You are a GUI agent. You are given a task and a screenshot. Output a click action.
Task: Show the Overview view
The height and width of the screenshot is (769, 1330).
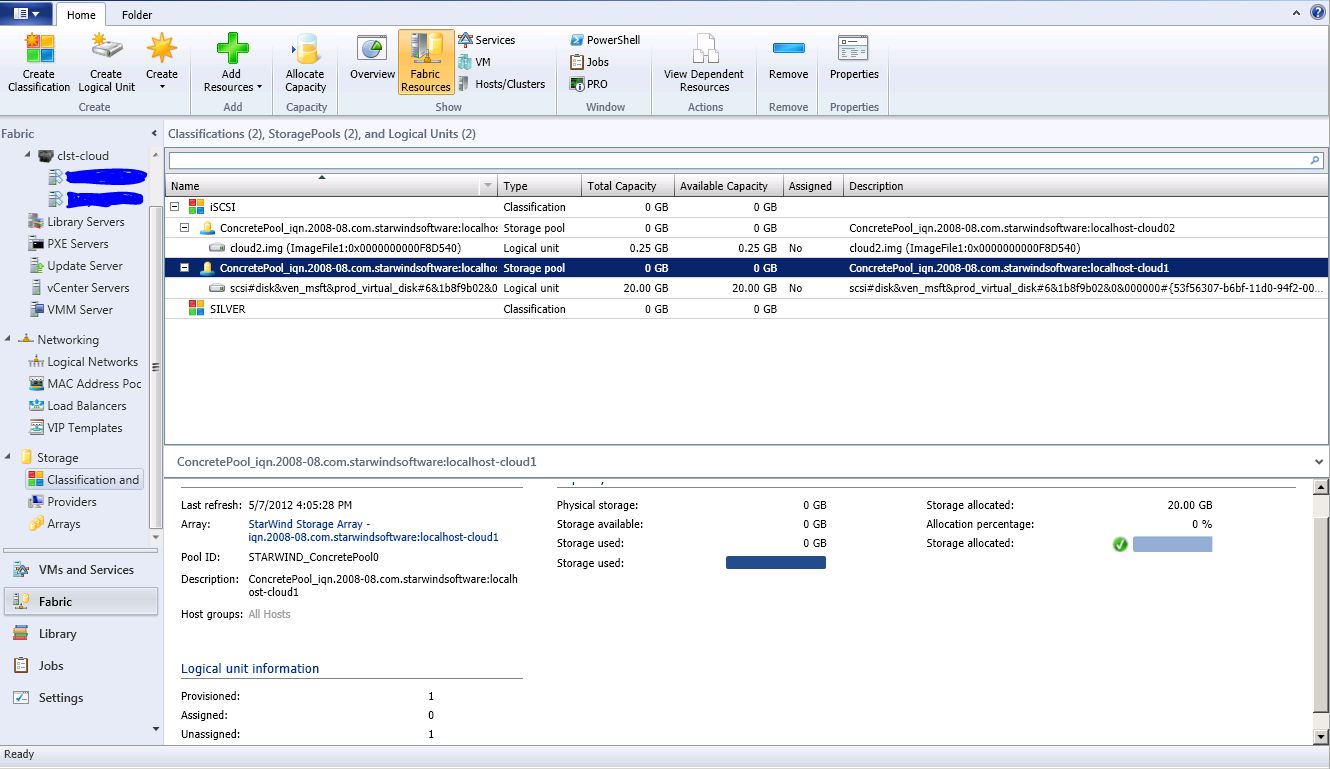372,58
